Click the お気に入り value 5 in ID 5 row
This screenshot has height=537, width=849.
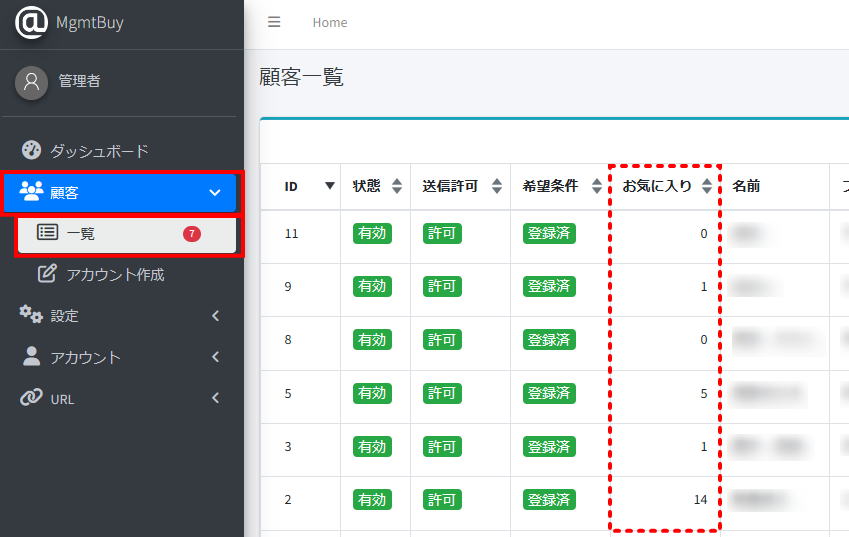click(704, 393)
